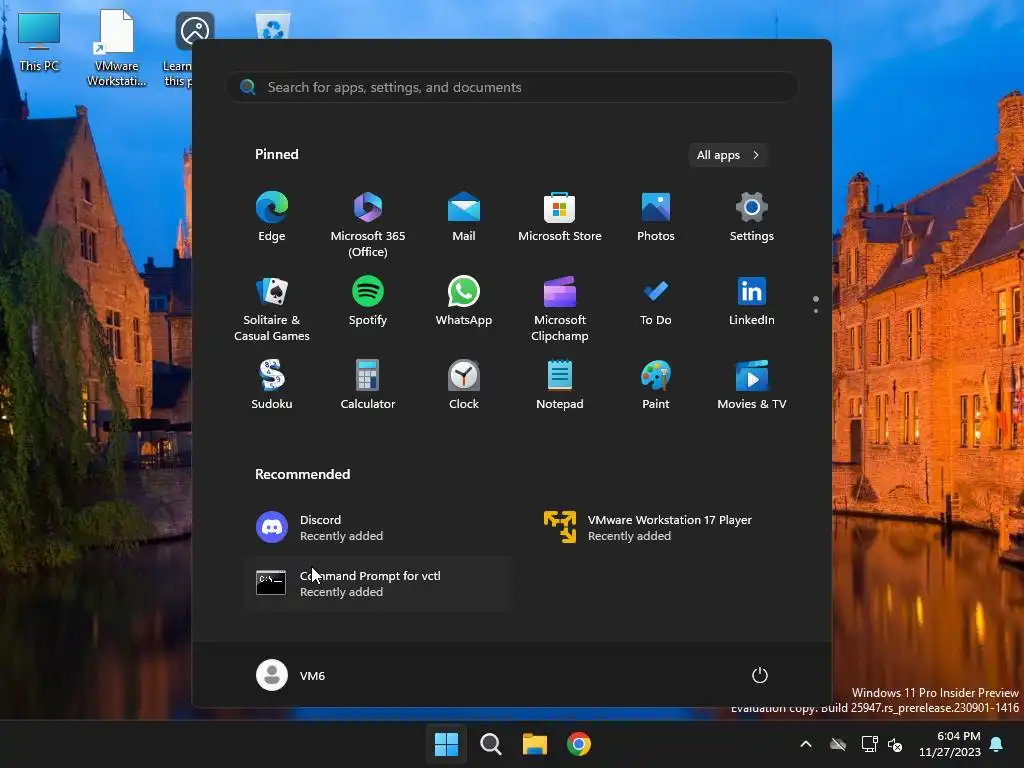Open File Explorer from the taskbar
Image resolution: width=1024 pixels, height=768 pixels.
coord(535,744)
